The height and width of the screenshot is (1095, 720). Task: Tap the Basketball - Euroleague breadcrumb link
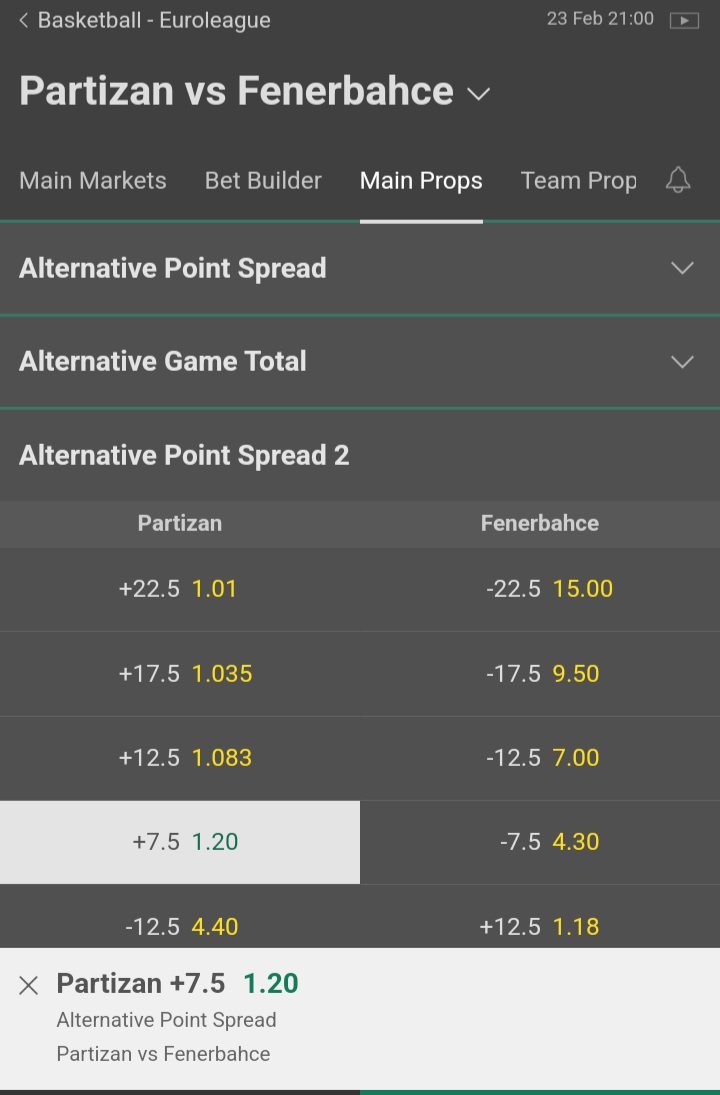(154, 20)
